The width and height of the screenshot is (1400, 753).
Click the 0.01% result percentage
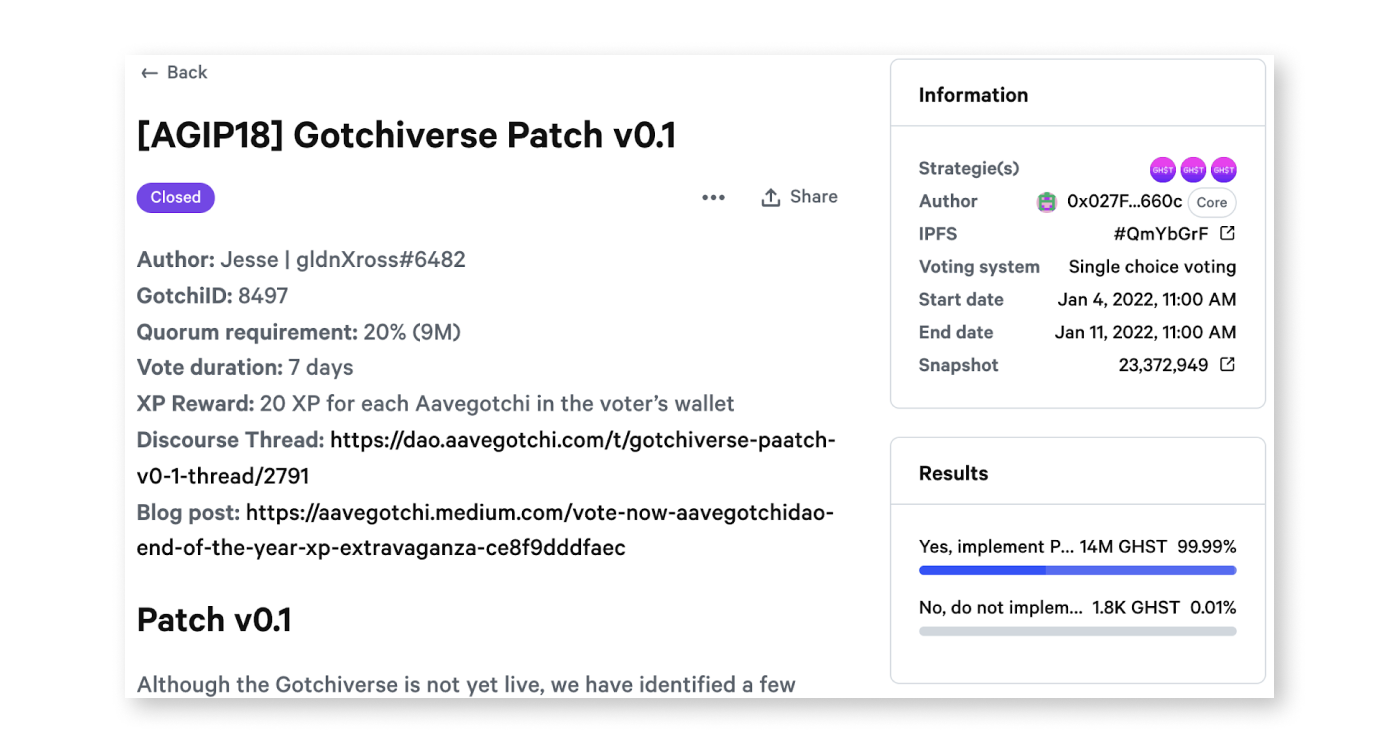[x=1212, y=607]
